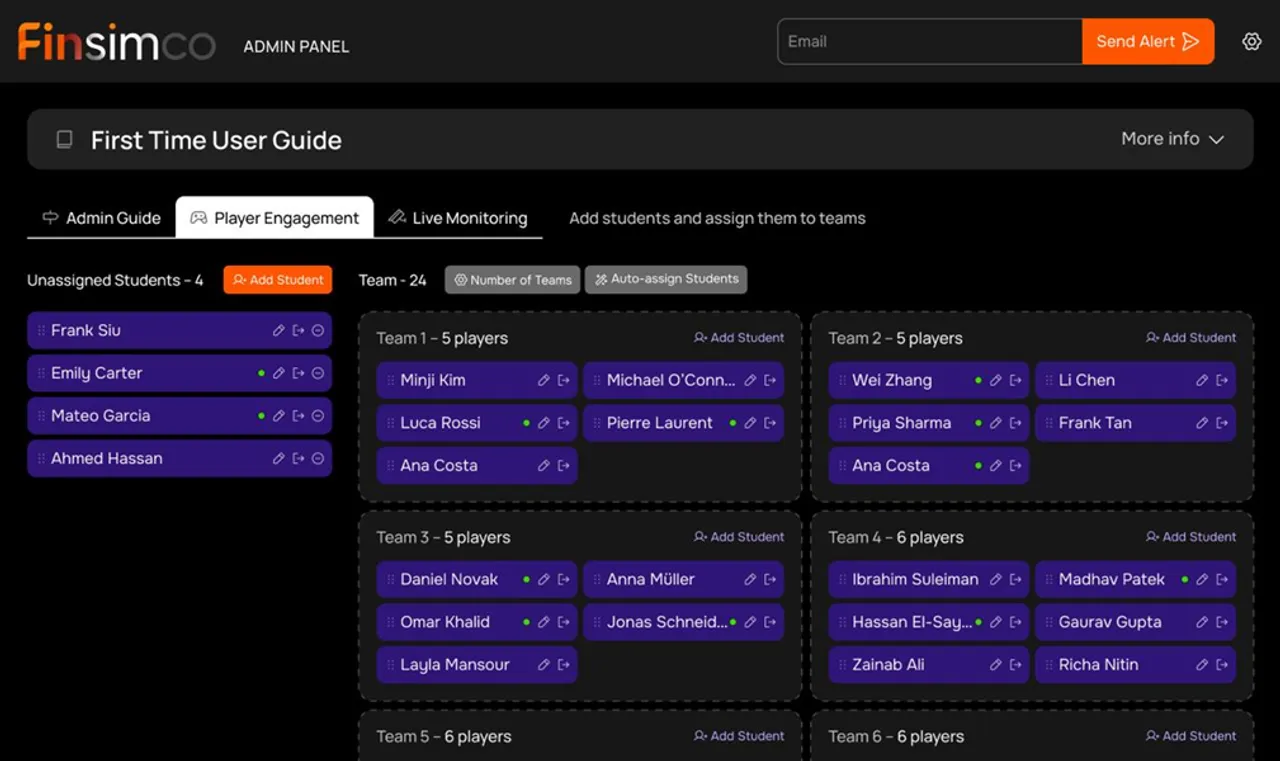Click the 'Team 4 – 6 players' heading
Screen dimensions: 1280x761
click(x=896, y=537)
